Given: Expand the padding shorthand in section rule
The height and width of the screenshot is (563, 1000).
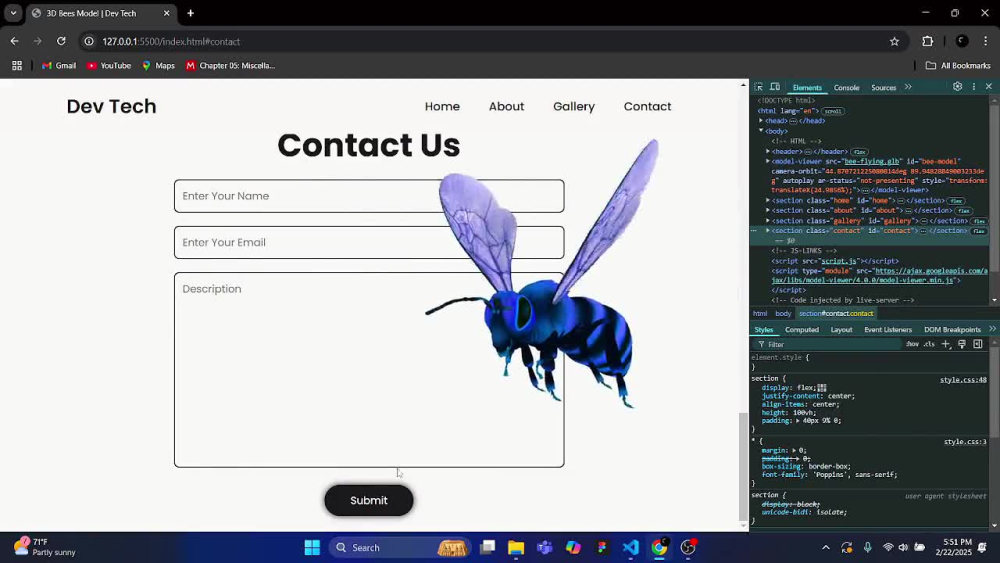Looking at the screenshot, I should click(x=797, y=421).
